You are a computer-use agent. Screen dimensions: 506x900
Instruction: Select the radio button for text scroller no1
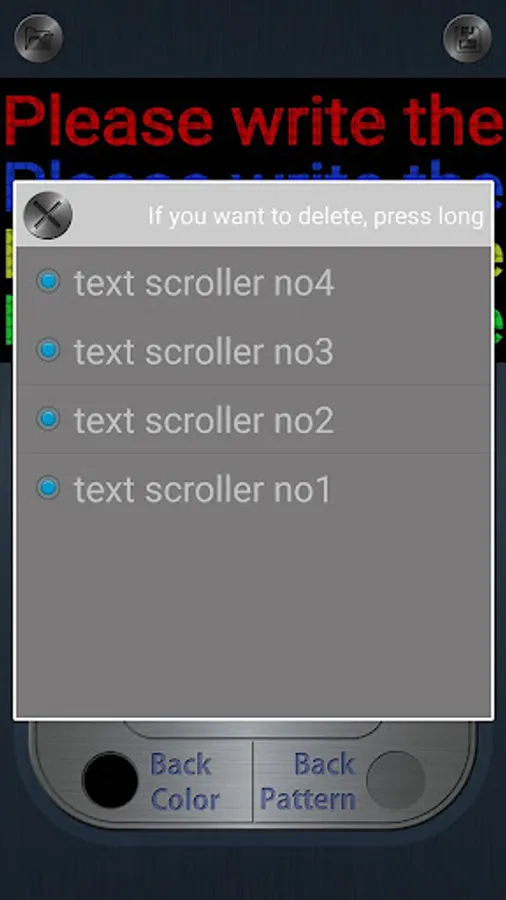48,488
